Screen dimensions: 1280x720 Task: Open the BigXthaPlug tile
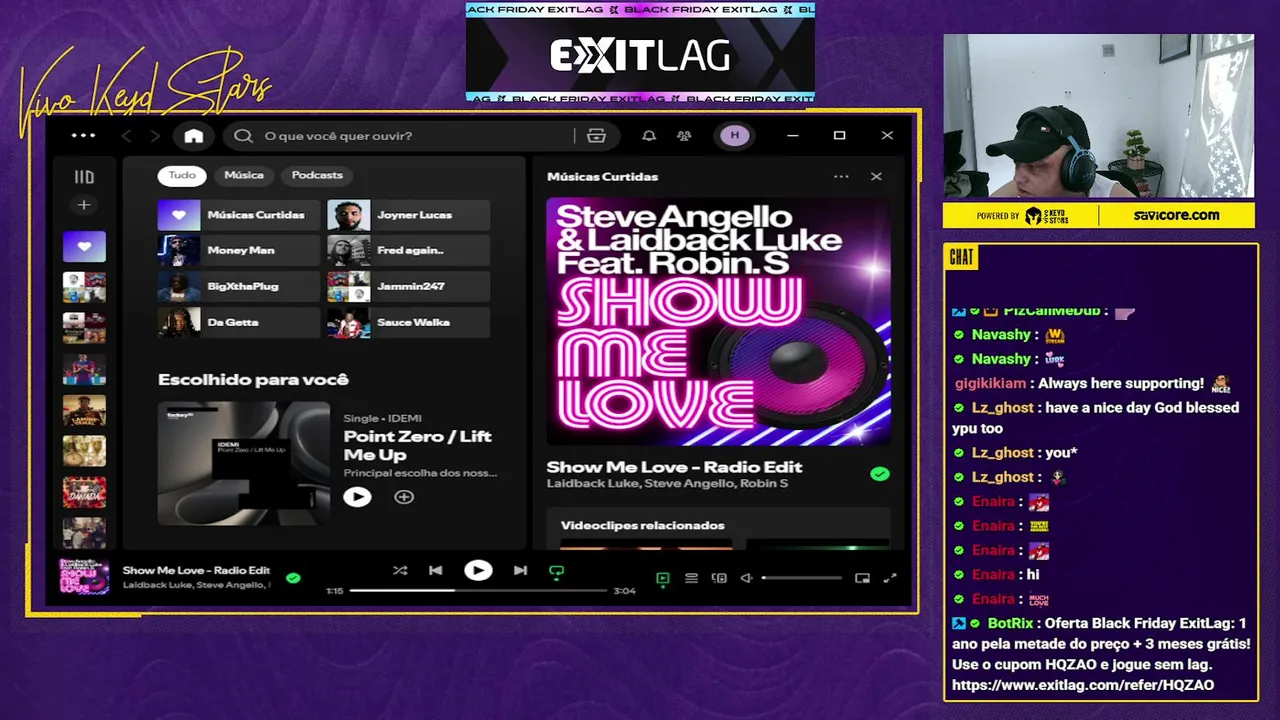[238, 287]
